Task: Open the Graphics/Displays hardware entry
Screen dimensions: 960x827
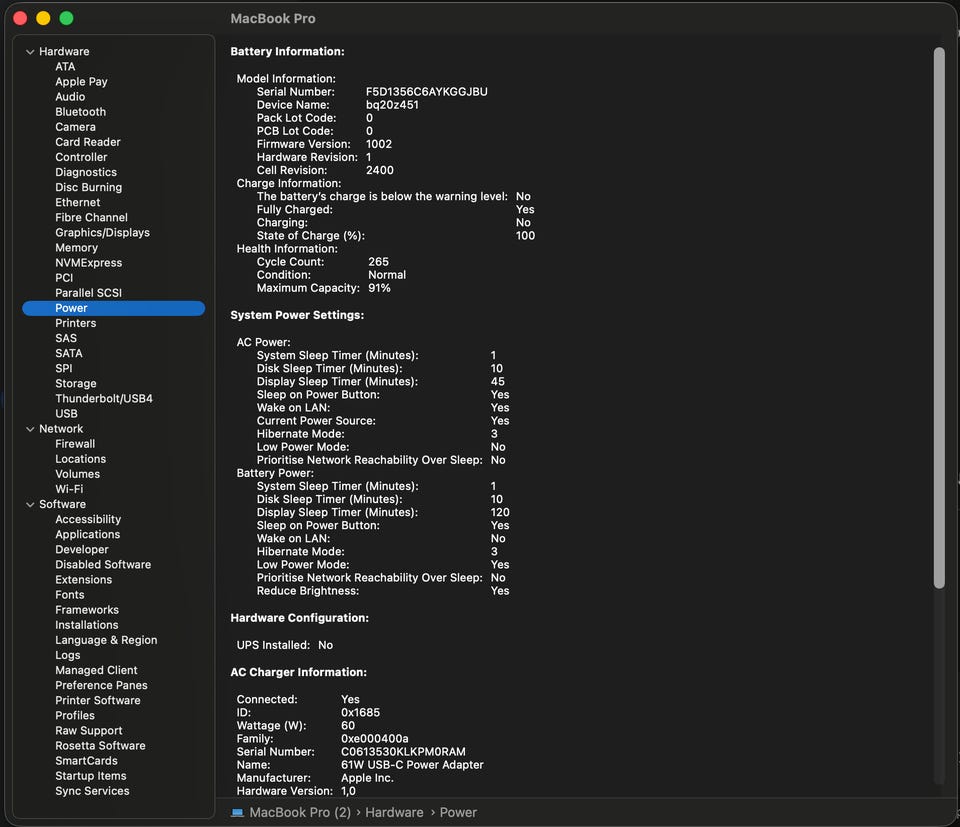Action: (102, 233)
